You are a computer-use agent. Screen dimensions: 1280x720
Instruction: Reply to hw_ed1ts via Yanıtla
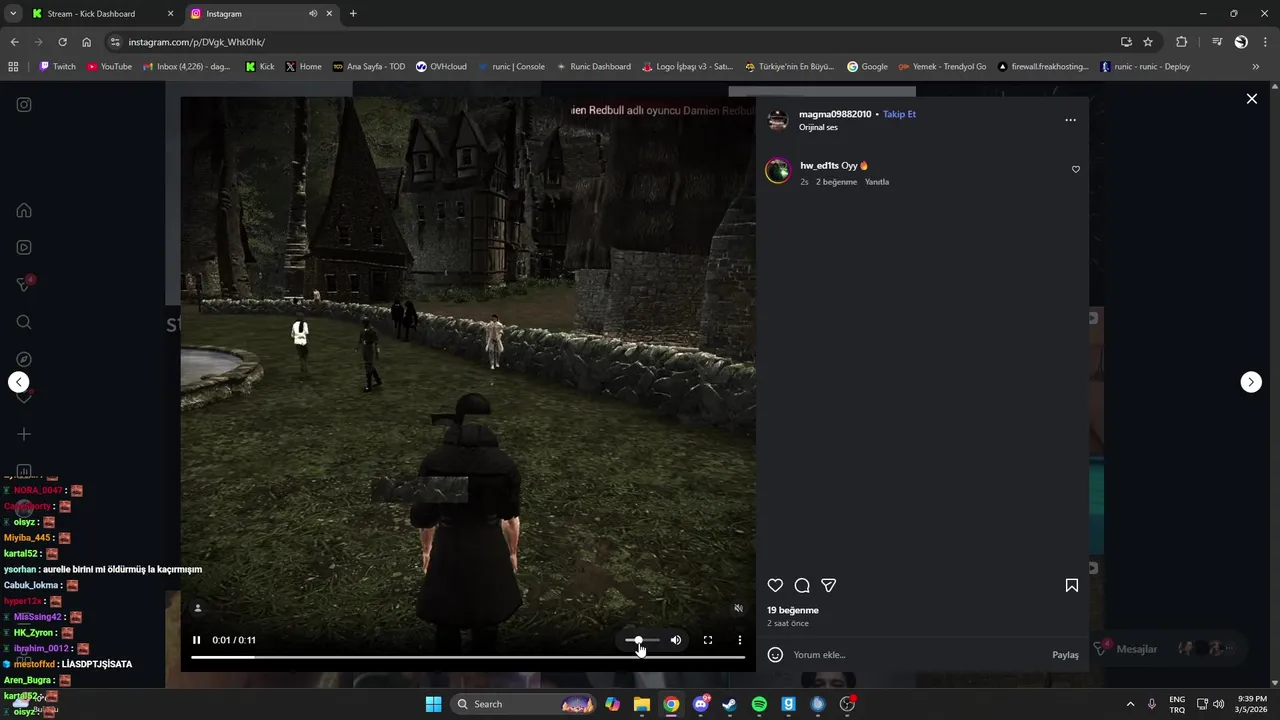click(x=877, y=182)
